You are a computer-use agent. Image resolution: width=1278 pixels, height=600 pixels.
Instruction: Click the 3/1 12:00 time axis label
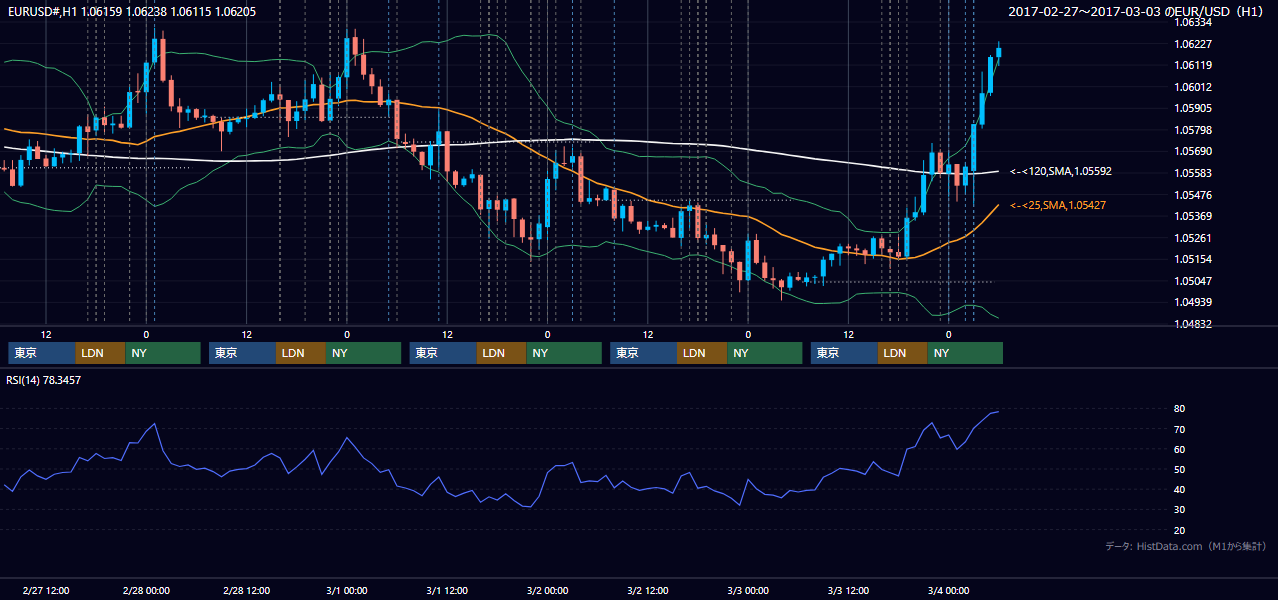pos(447,590)
